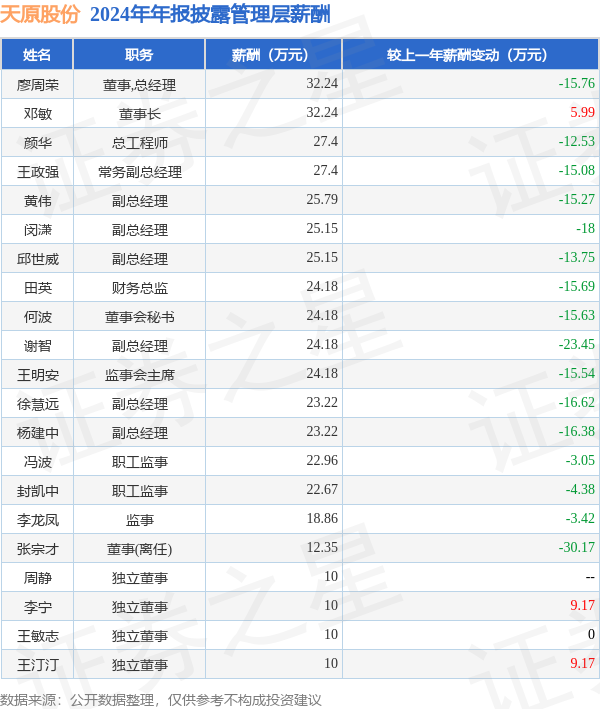Viewport: 600px width, 709px height.
Task: Click the name 谢智
Action: 38,345
